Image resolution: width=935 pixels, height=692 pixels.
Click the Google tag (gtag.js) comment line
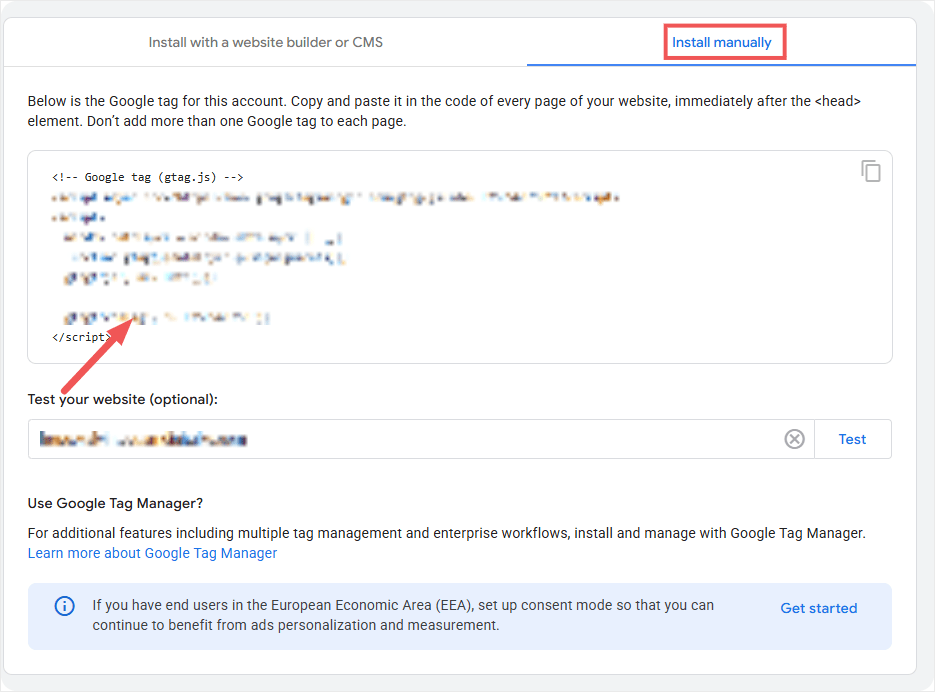[148, 177]
